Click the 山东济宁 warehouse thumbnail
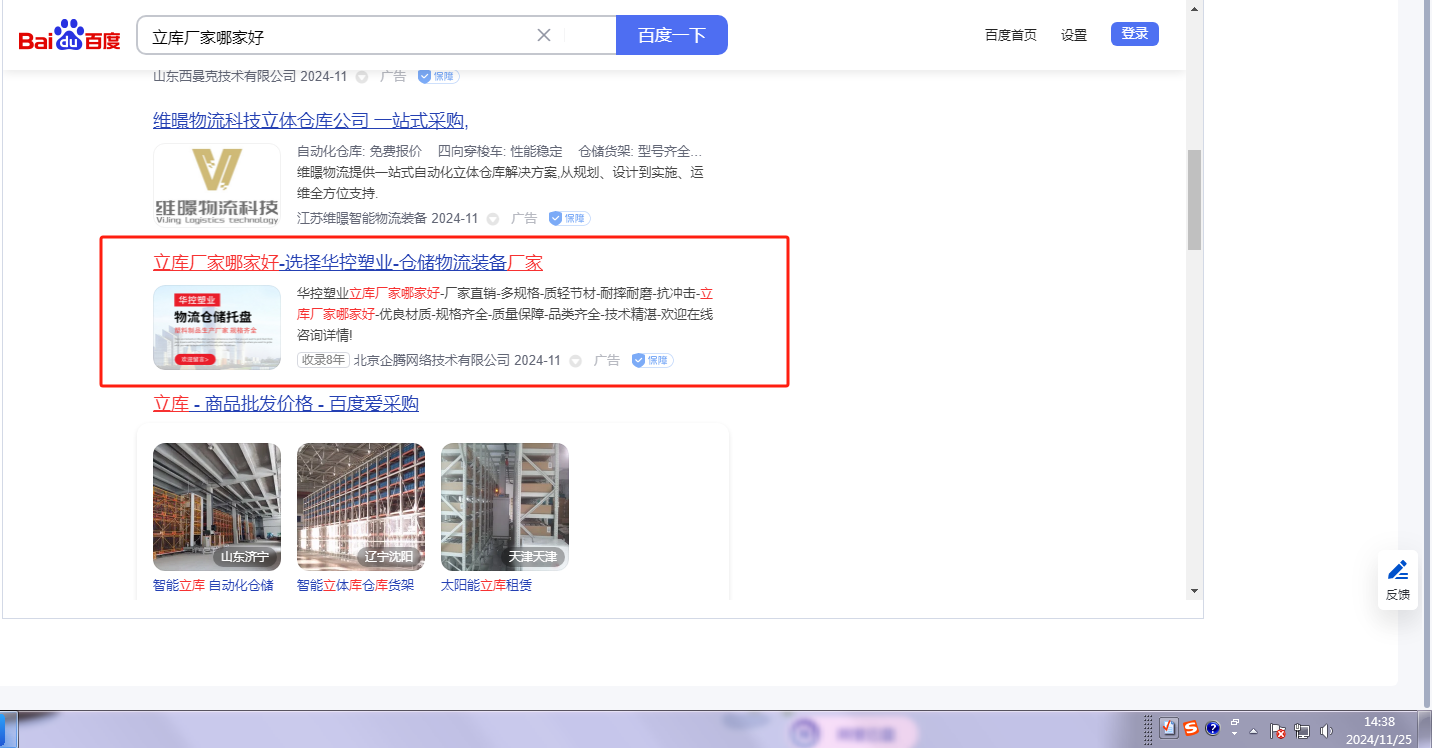This screenshot has width=1432, height=748. pyautogui.click(x=217, y=506)
